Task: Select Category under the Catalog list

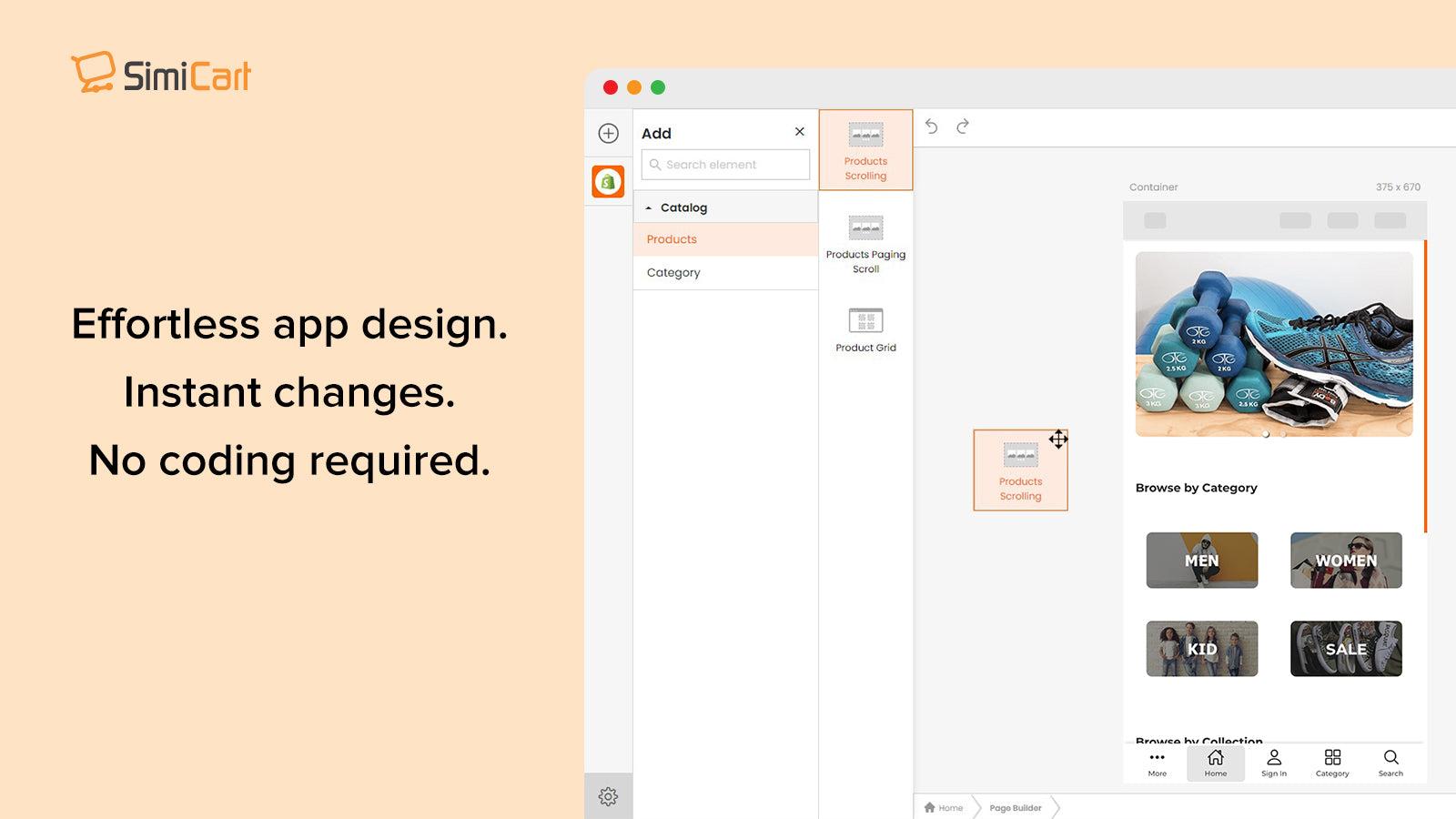Action: tap(673, 272)
